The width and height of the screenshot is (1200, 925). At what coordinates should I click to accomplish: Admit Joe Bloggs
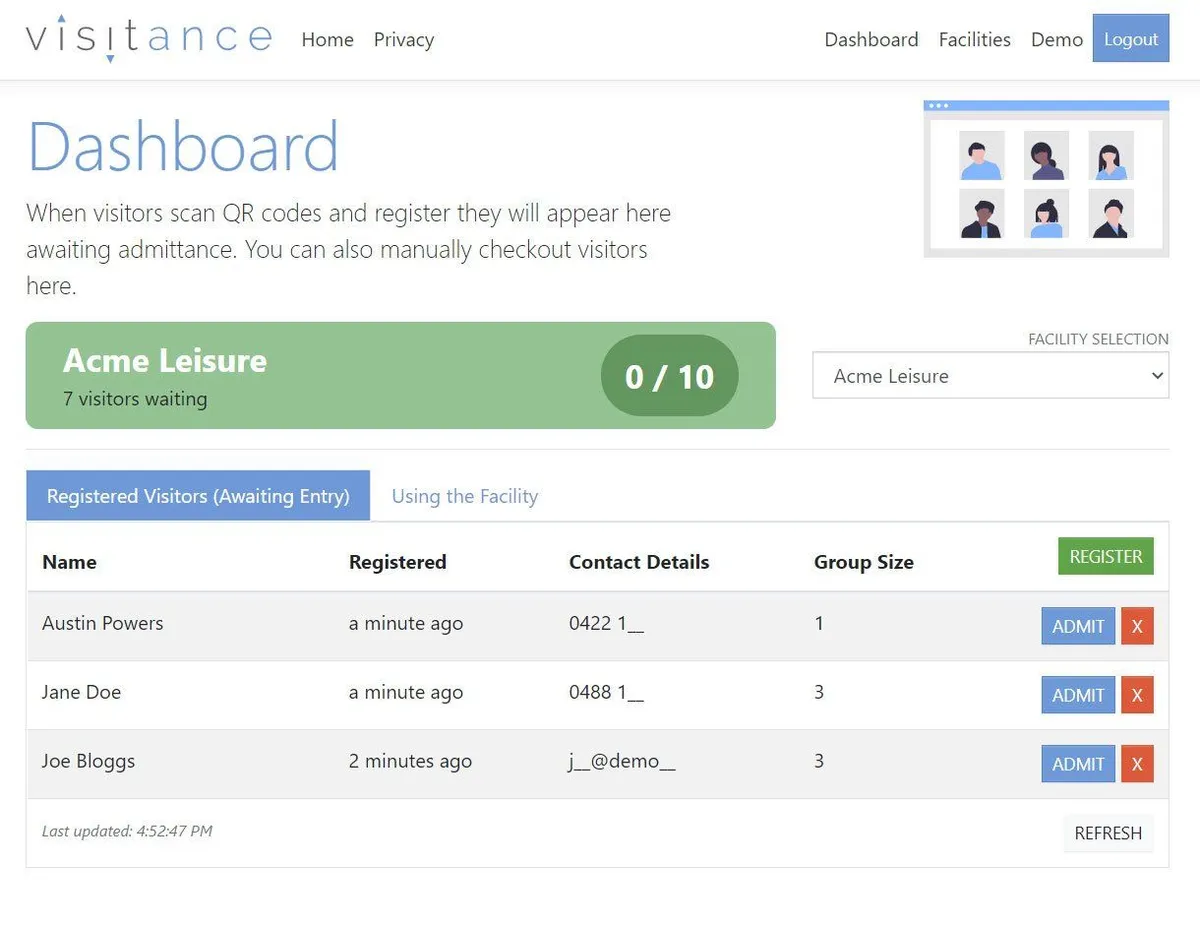point(1078,765)
